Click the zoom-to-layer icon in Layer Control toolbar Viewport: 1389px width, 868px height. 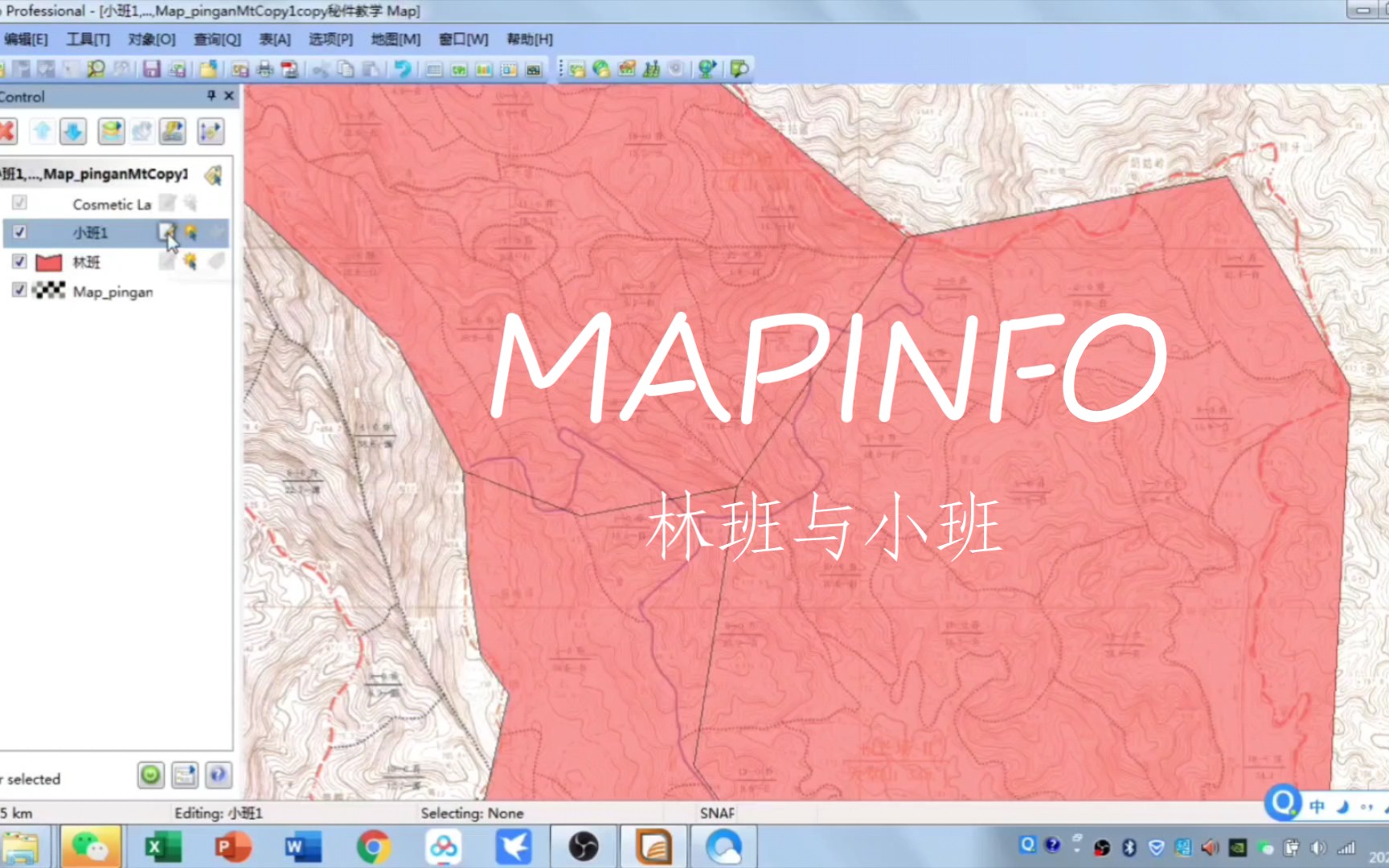[x=211, y=131]
